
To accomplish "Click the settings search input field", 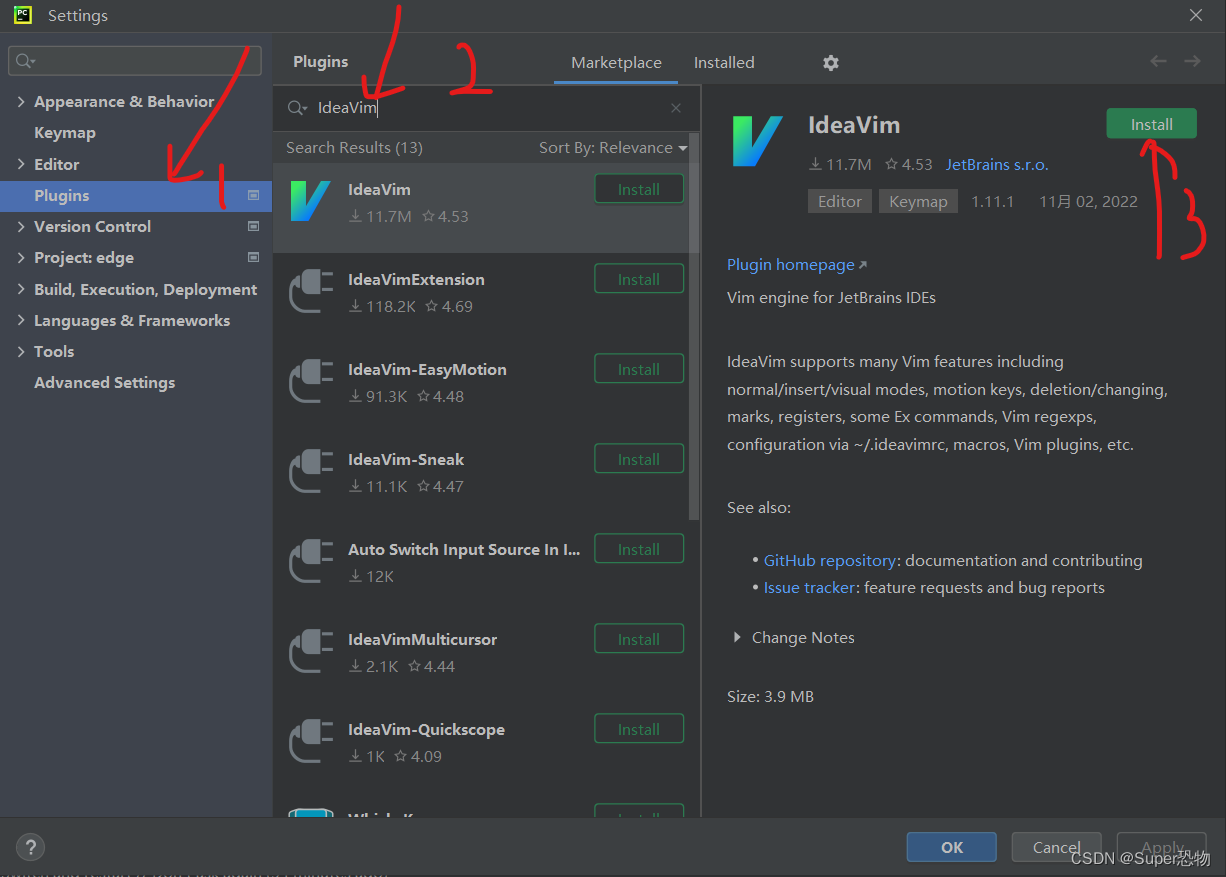I will (135, 61).
